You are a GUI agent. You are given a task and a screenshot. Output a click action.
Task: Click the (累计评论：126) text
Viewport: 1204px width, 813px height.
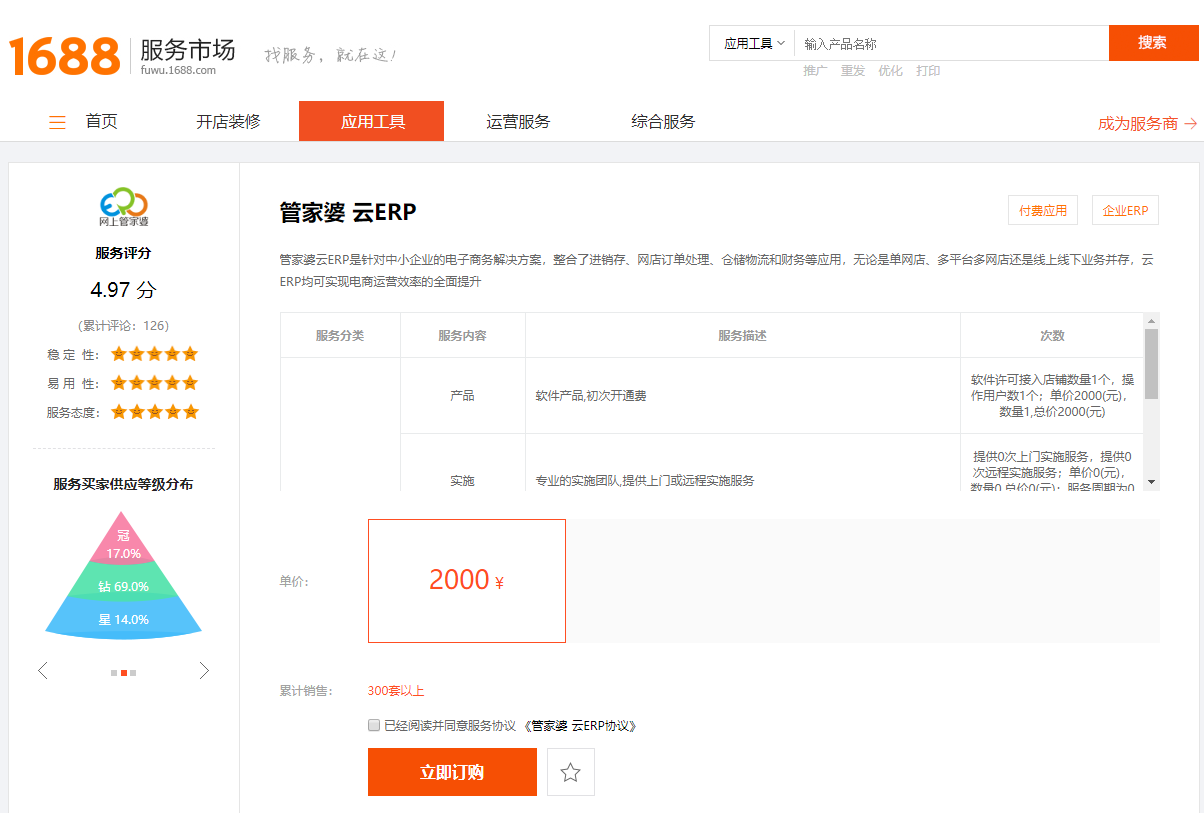[124, 326]
